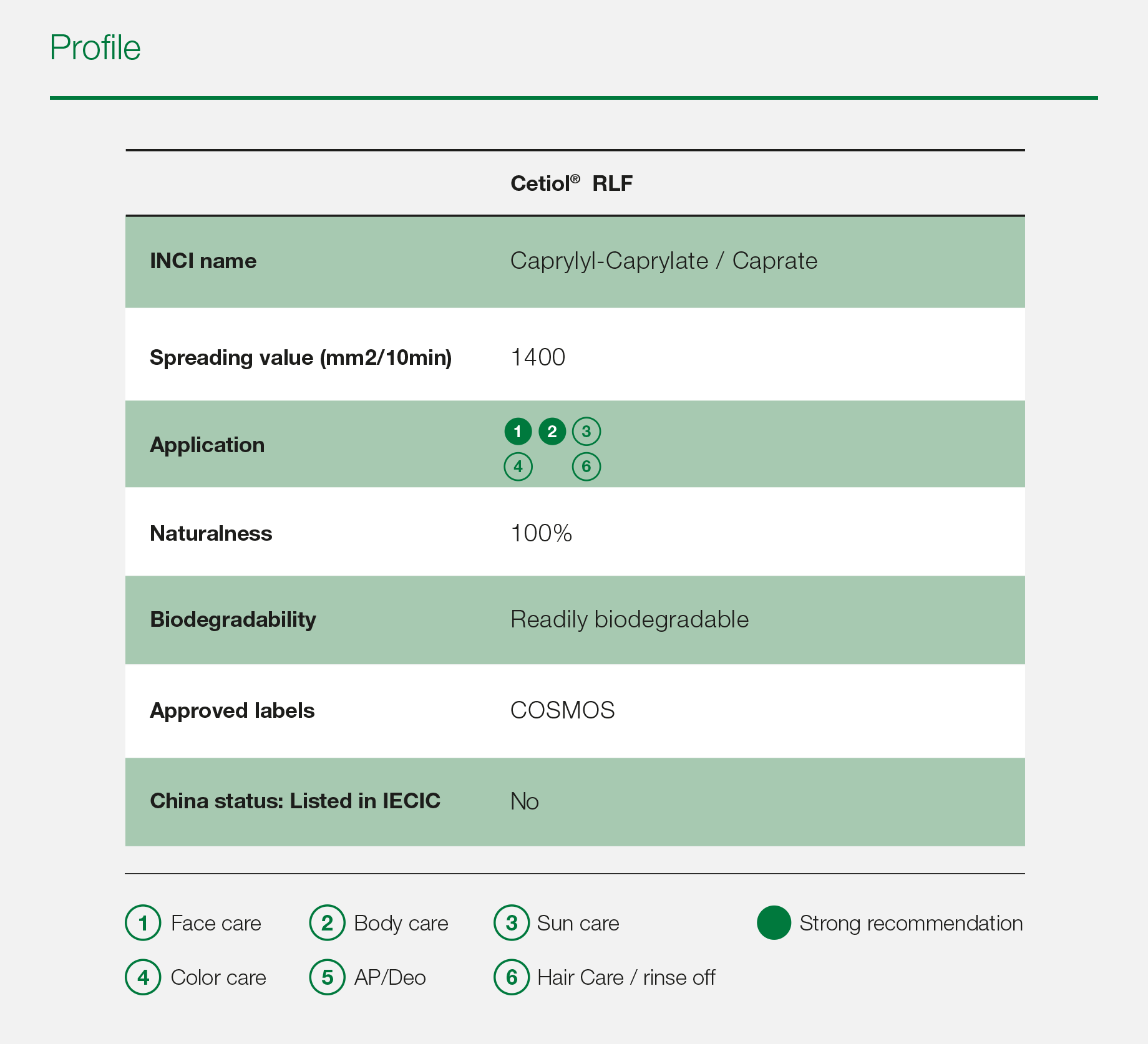
Task: Click the legend icon 3 beside Sun care
Action: click(512, 923)
